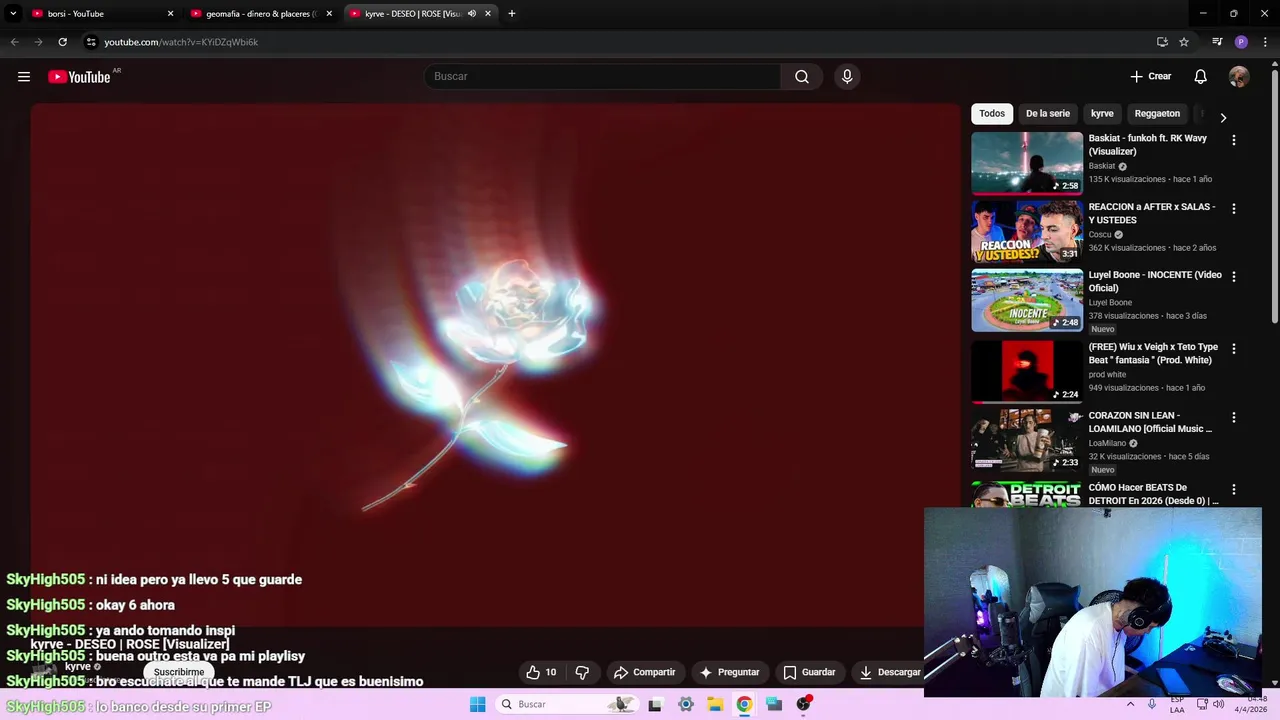Like the video with thumbs up
The image size is (1280, 720).
(x=541, y=672)
